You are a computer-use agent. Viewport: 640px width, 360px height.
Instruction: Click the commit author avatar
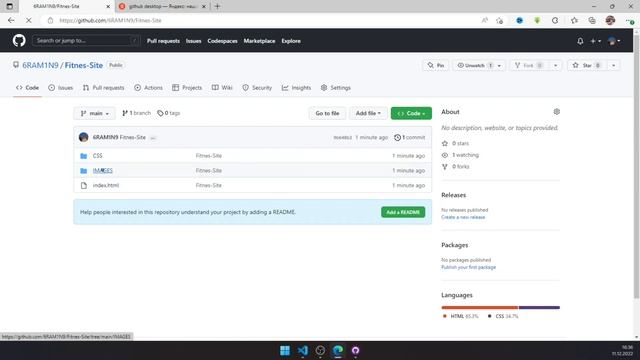84,137
